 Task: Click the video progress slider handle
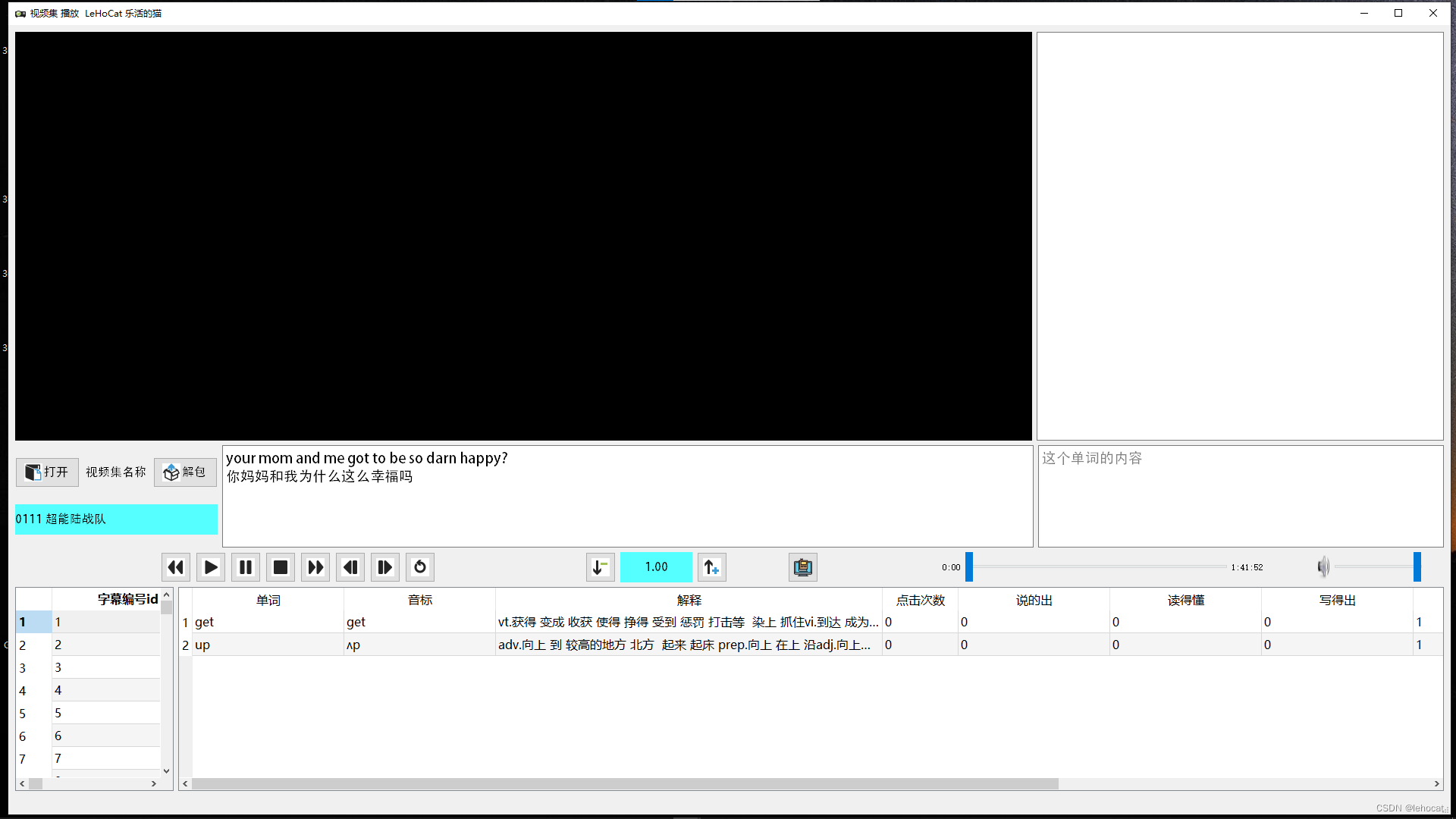969,567
